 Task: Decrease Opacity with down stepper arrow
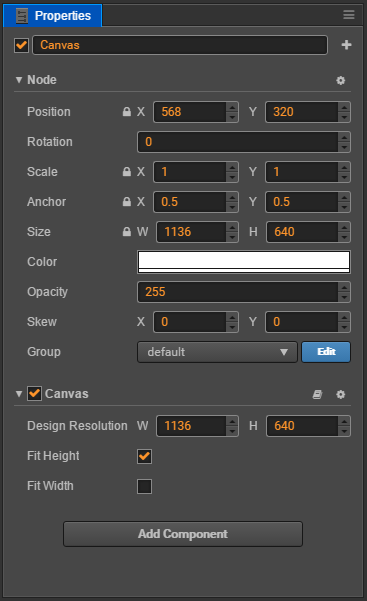344,297
